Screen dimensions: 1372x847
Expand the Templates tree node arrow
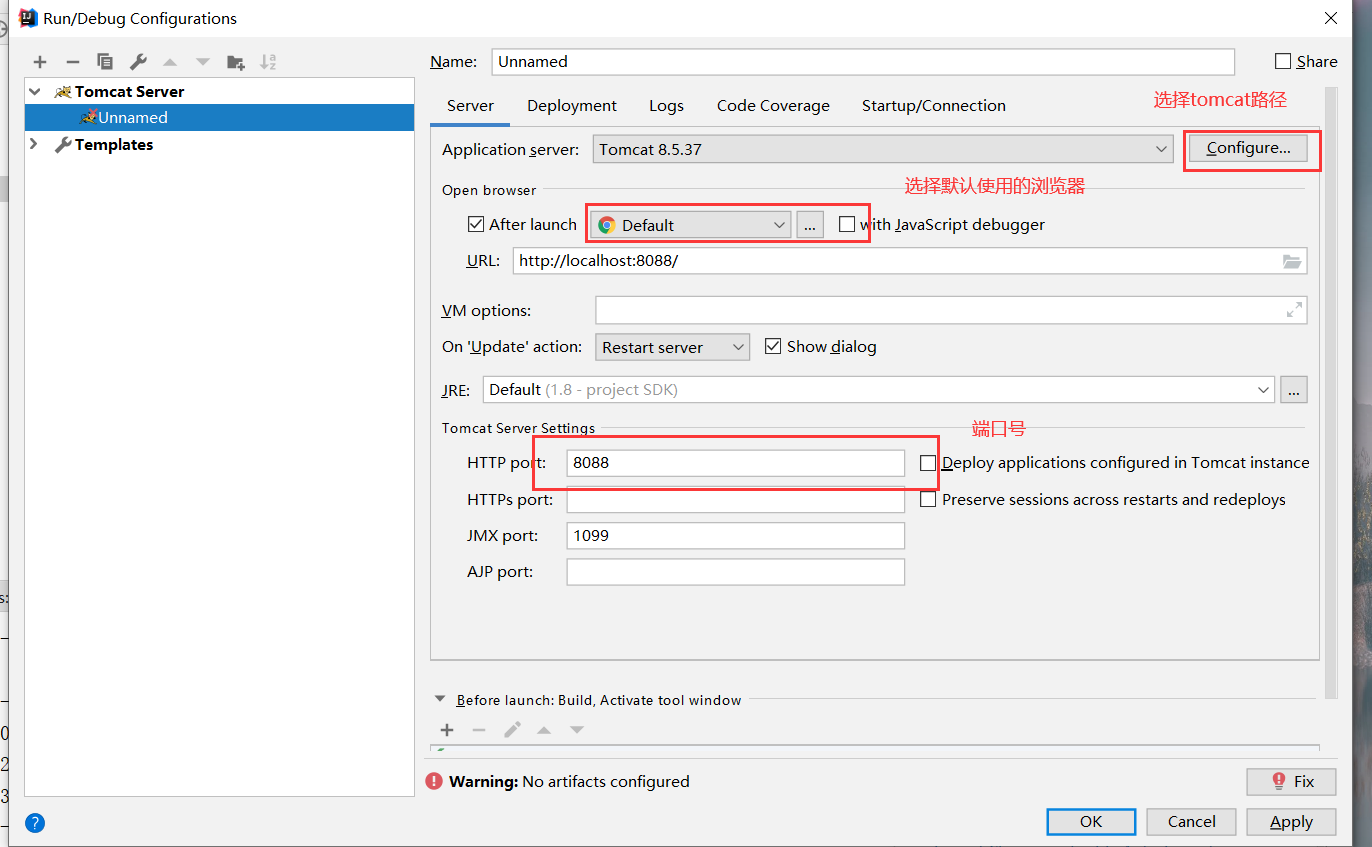[35, 144]
